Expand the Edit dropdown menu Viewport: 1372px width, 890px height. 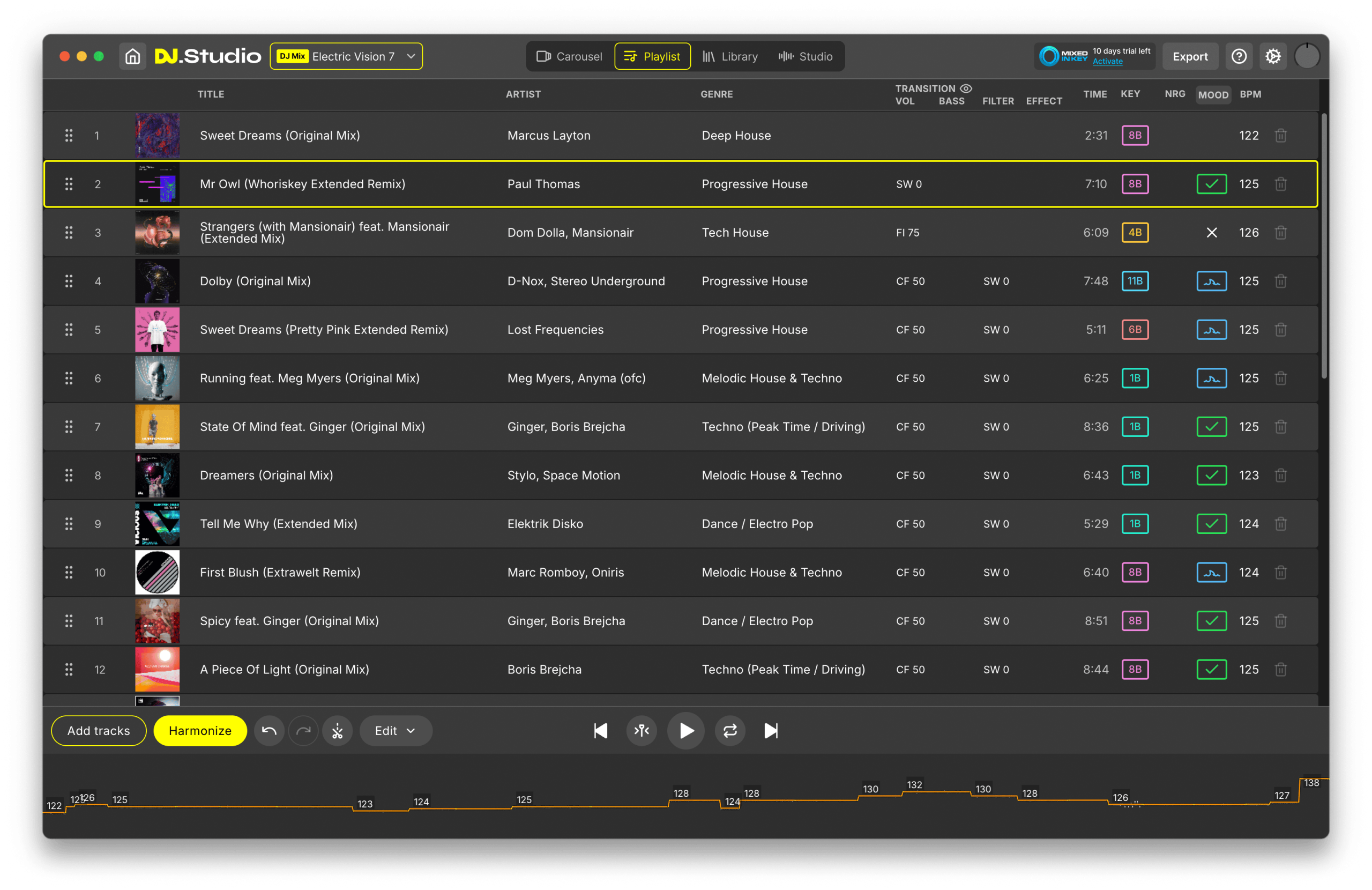pos(396,731)
